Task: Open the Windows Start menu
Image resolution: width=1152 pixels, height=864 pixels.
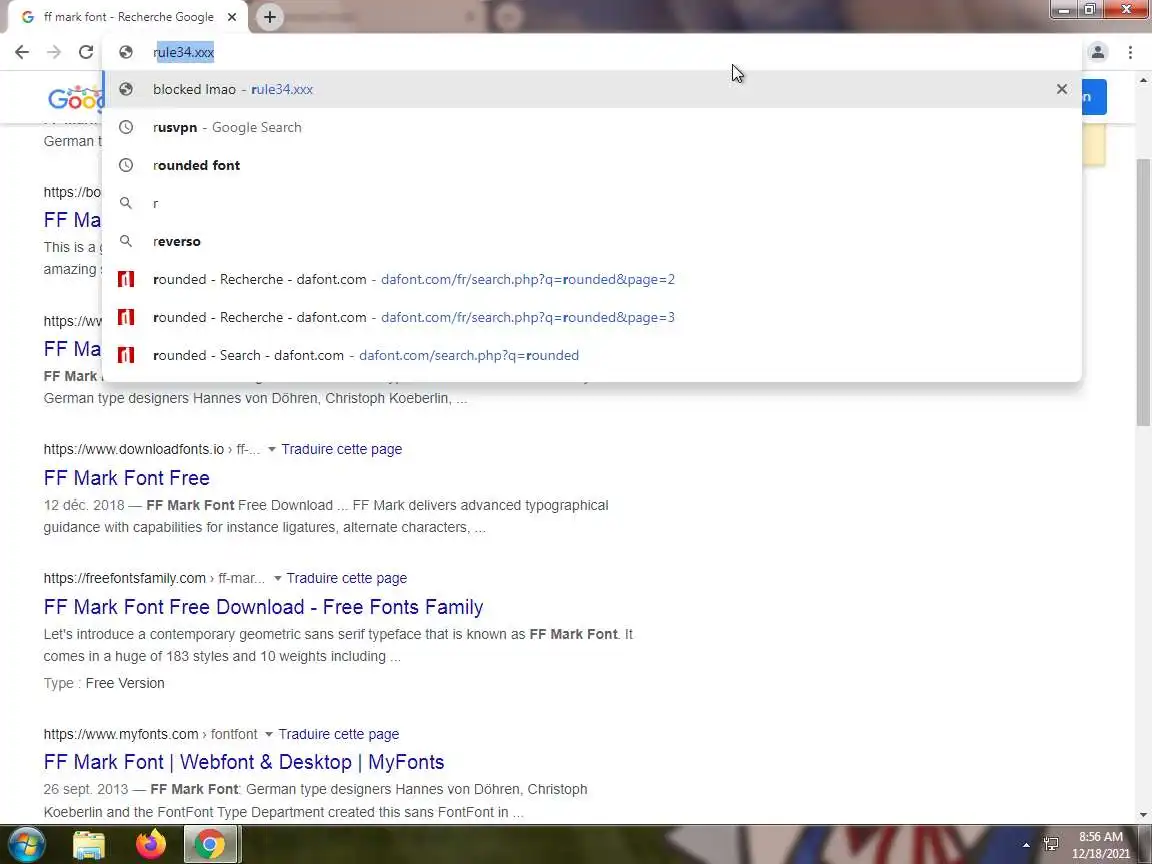Action: click(26, 844)
